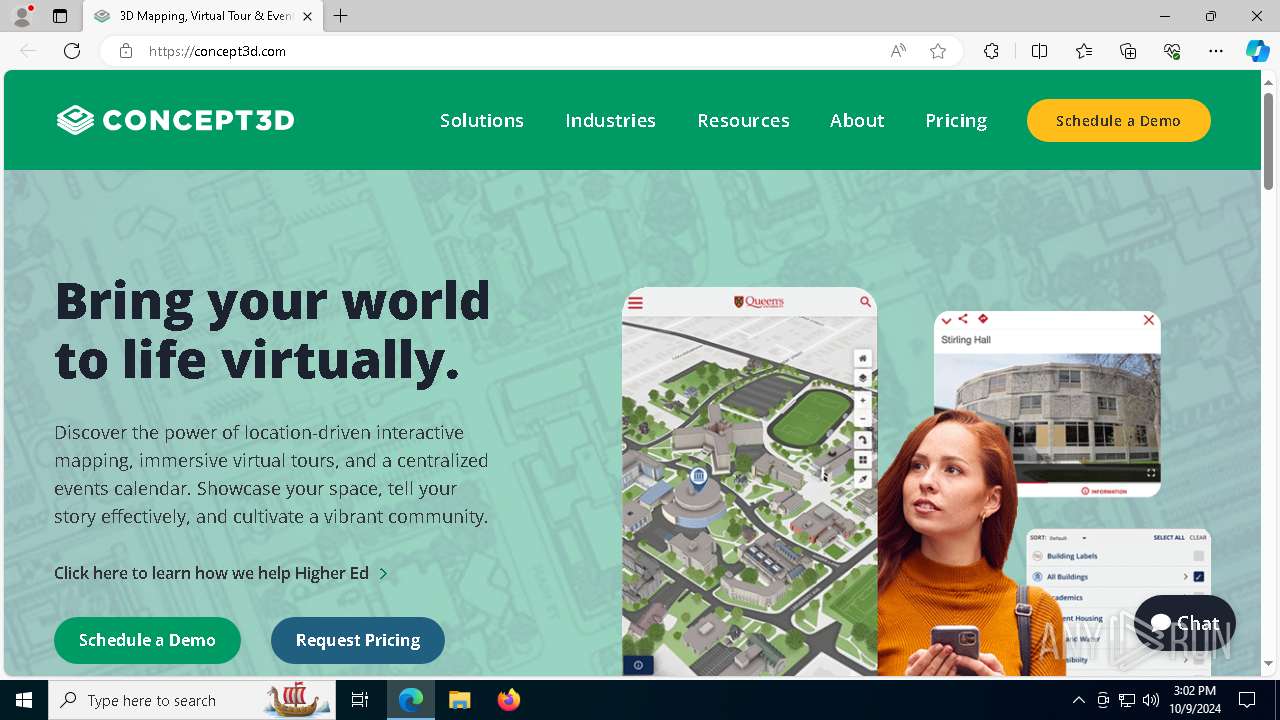Click the Request Pricing button

pyautogui.click(x=357, y=640)
